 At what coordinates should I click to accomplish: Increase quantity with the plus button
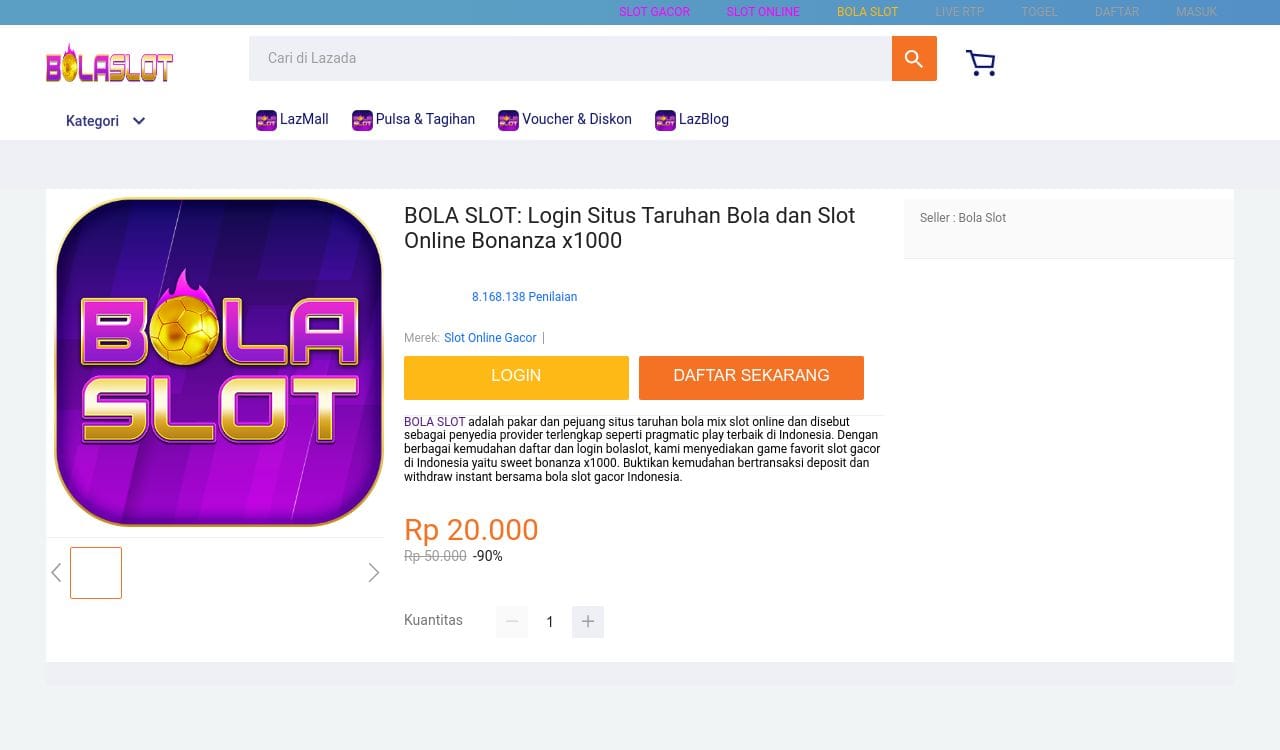588,622
